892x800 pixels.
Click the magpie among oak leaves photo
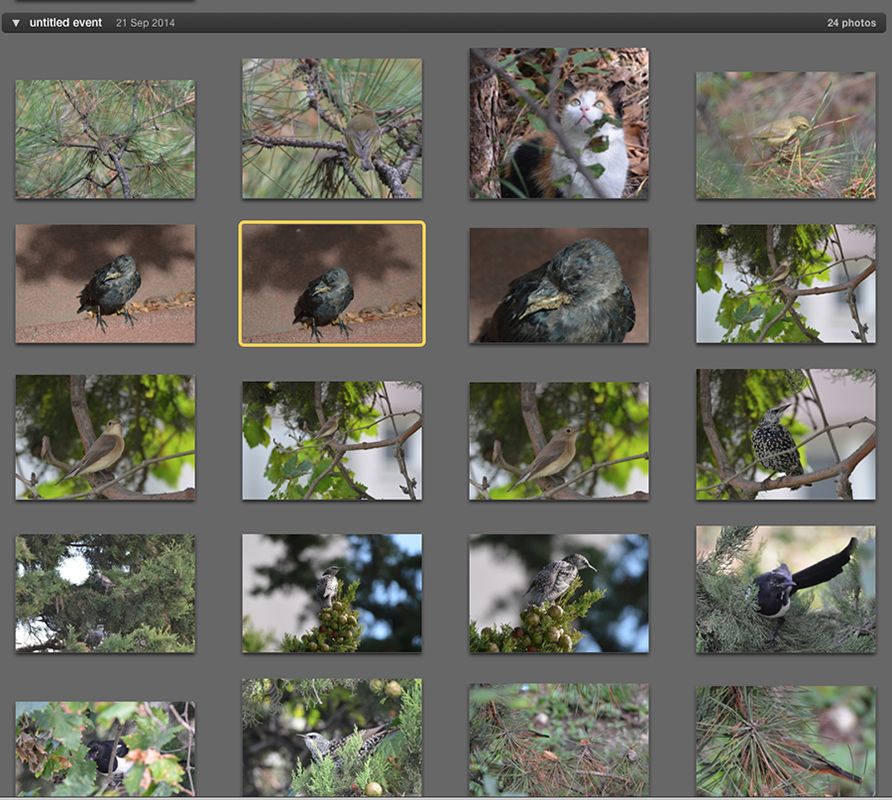pos(105,750)
